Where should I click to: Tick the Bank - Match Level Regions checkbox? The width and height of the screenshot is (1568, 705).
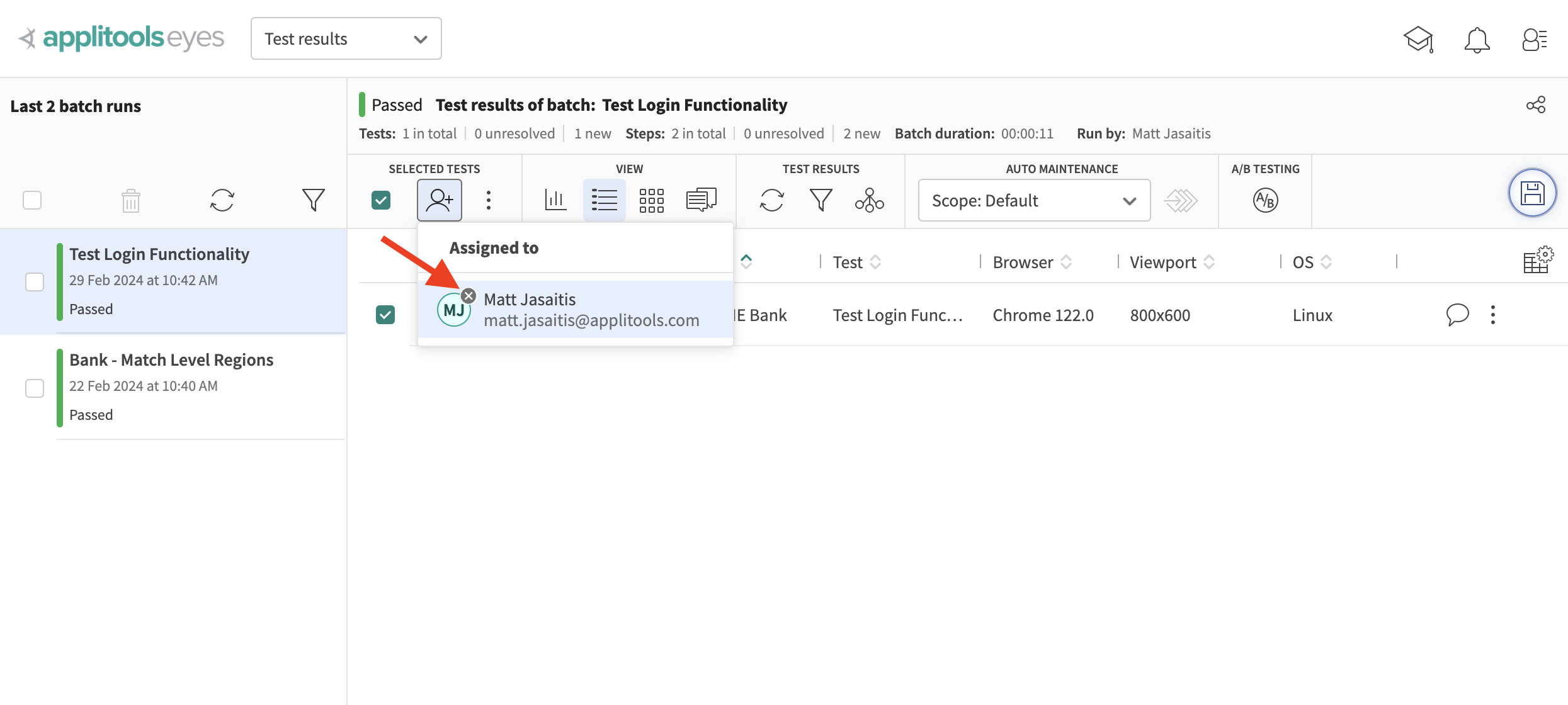tap(35, 388)
